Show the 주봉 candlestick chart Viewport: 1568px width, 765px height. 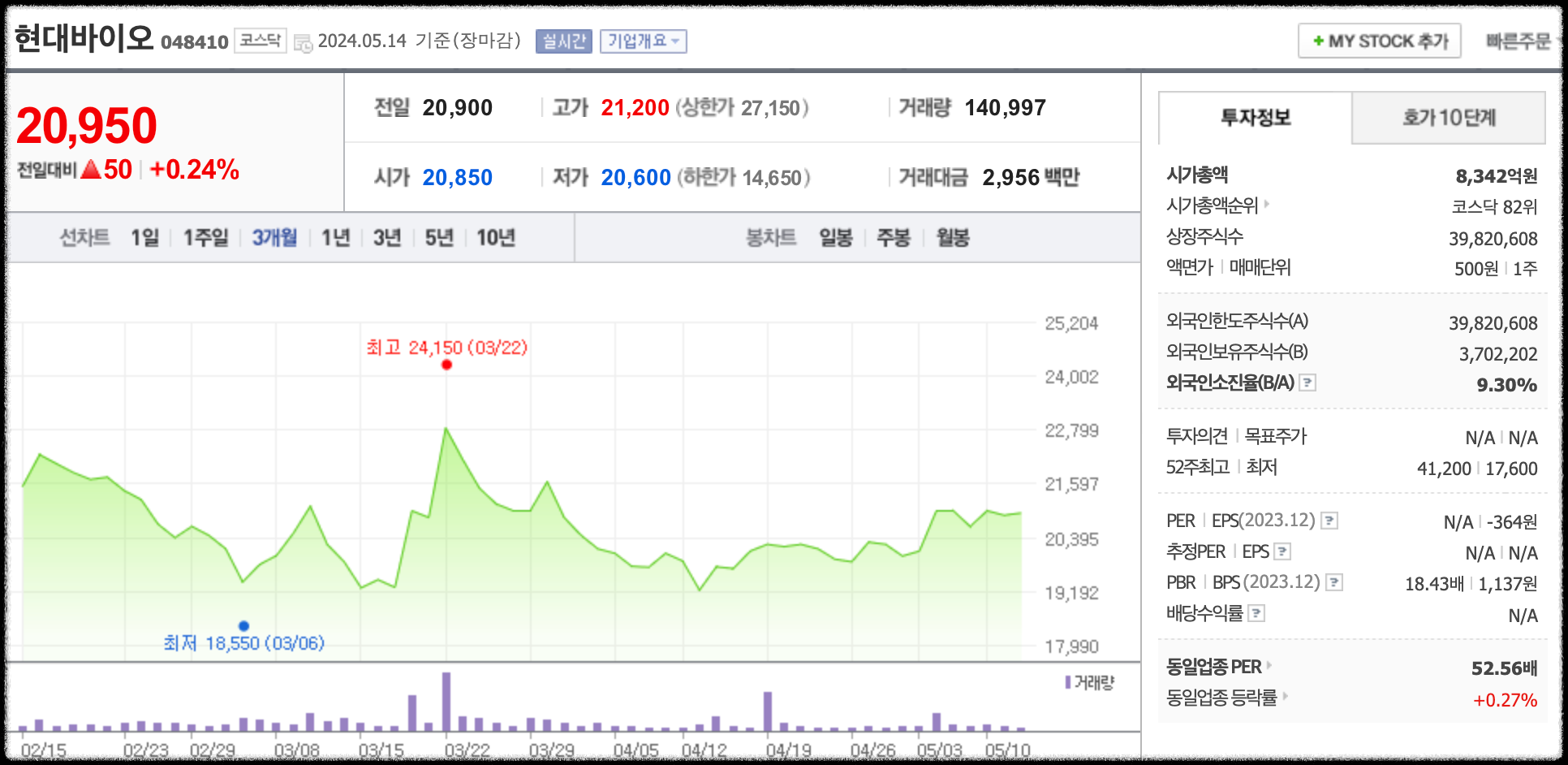(894, 238)
